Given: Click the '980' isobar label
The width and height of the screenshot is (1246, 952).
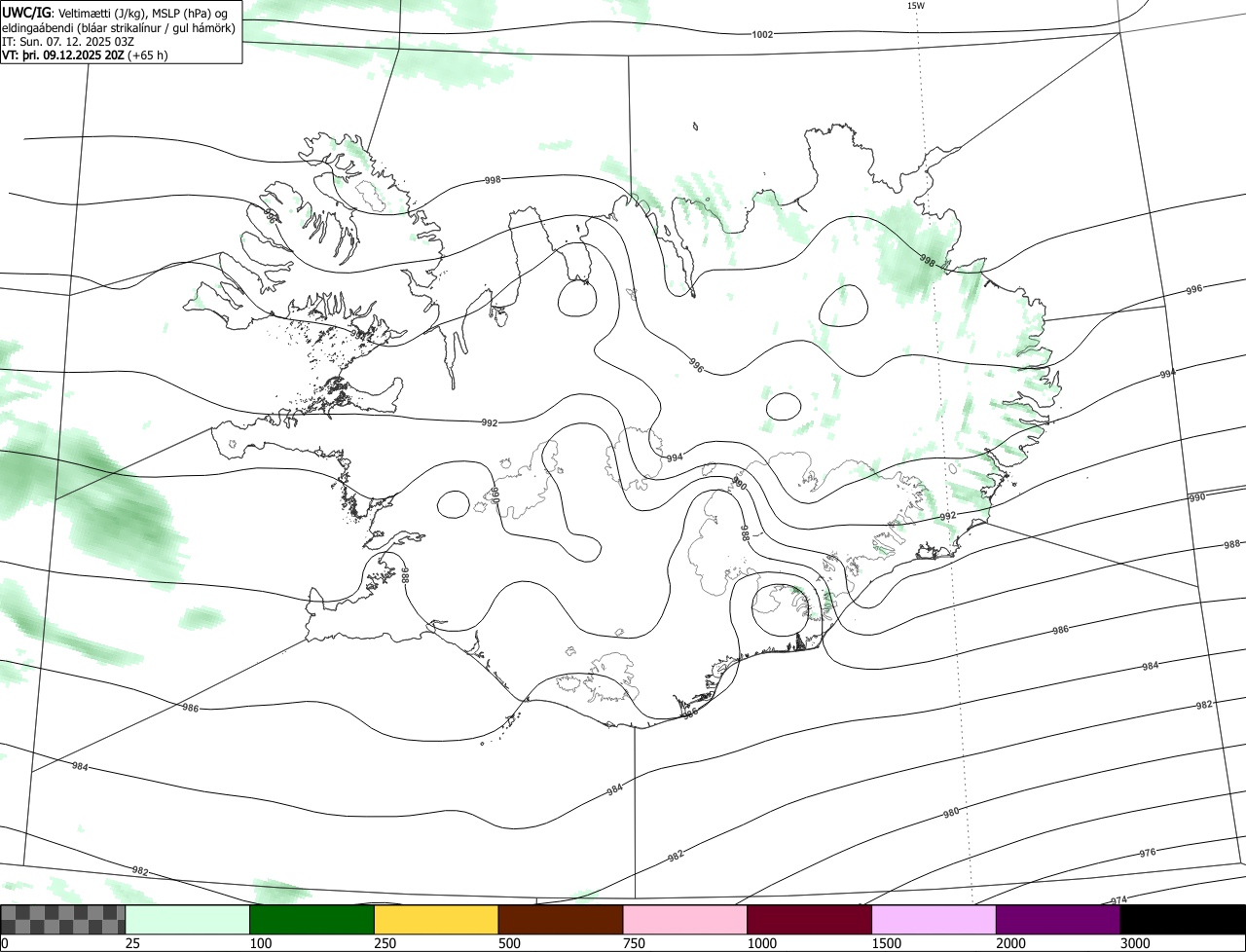Looking at the screenshot, I should [951, 813].
